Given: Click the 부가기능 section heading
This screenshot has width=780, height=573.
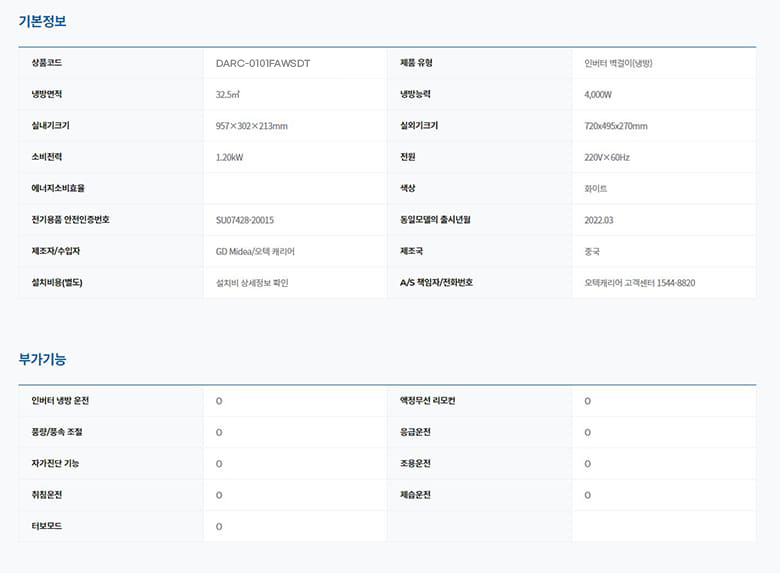Looking at the screenshot, I should coord(42,358).
